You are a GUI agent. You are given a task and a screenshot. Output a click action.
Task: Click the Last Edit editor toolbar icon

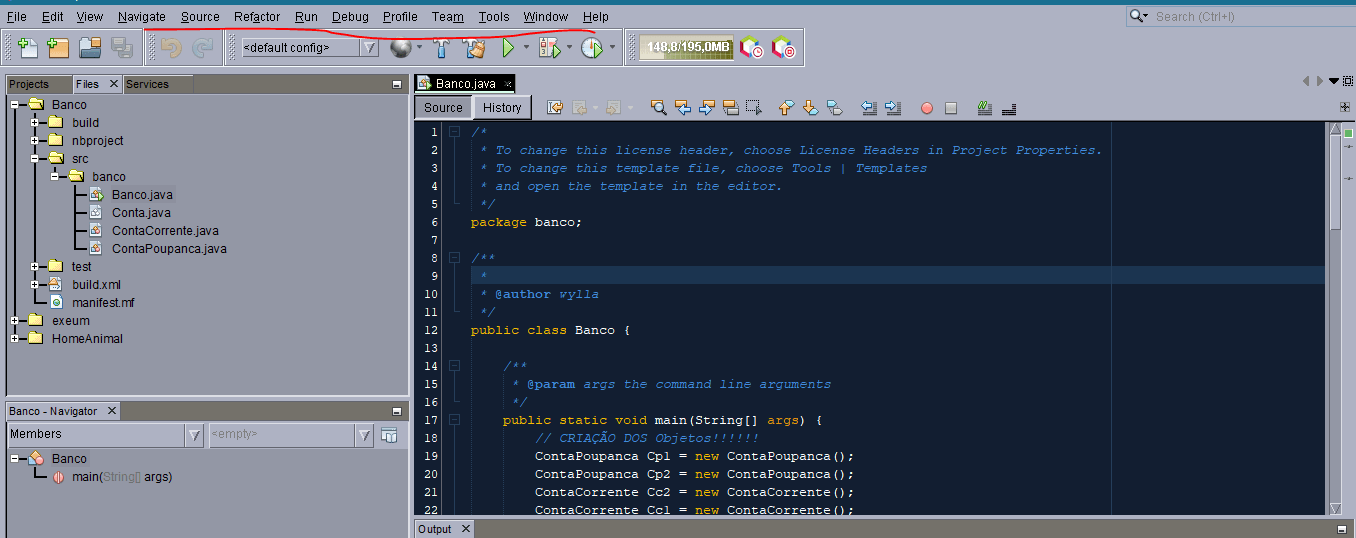tap(555, 107)
